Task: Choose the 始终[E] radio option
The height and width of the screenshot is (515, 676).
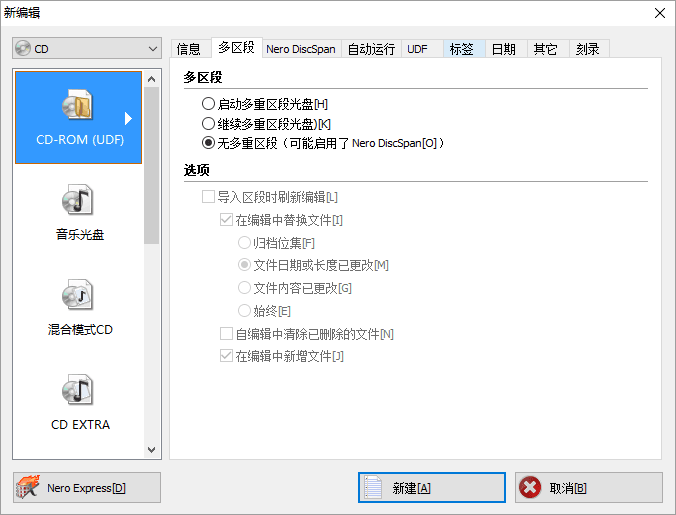Action: [244, 310]
